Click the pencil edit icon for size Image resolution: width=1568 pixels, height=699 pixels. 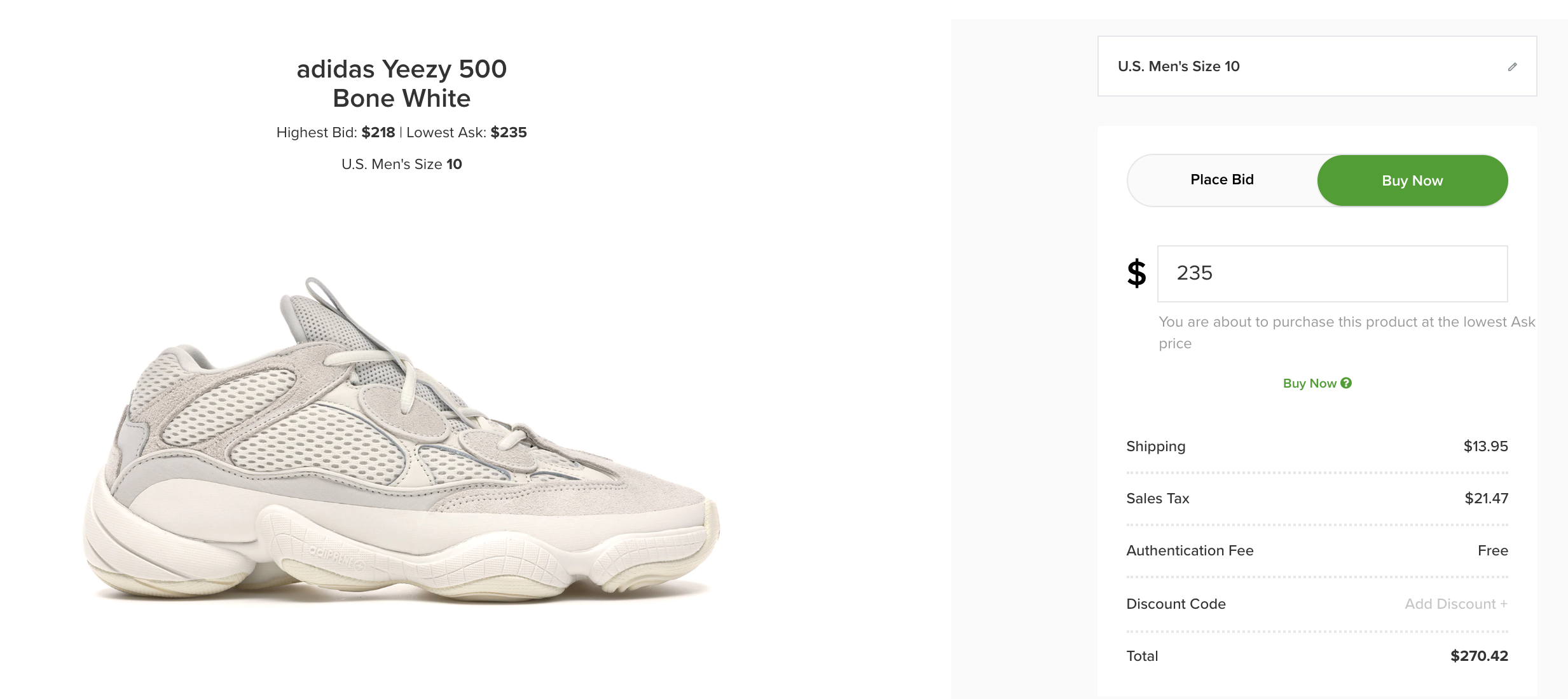coord(1512,67)
